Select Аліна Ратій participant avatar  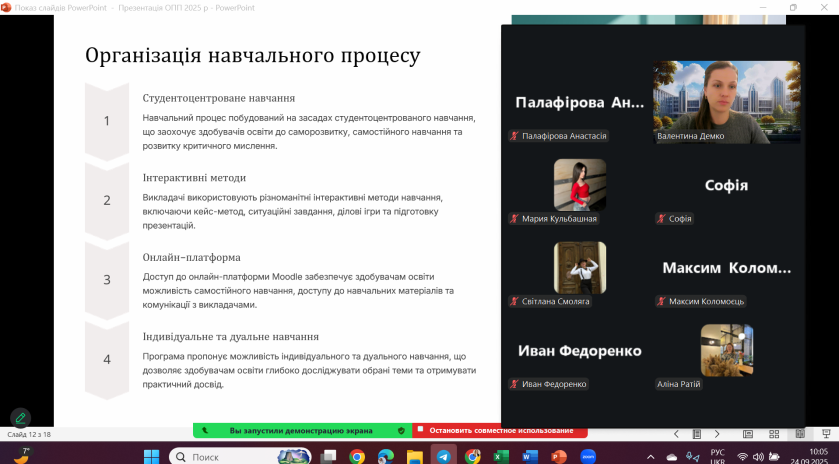(727, 350)
